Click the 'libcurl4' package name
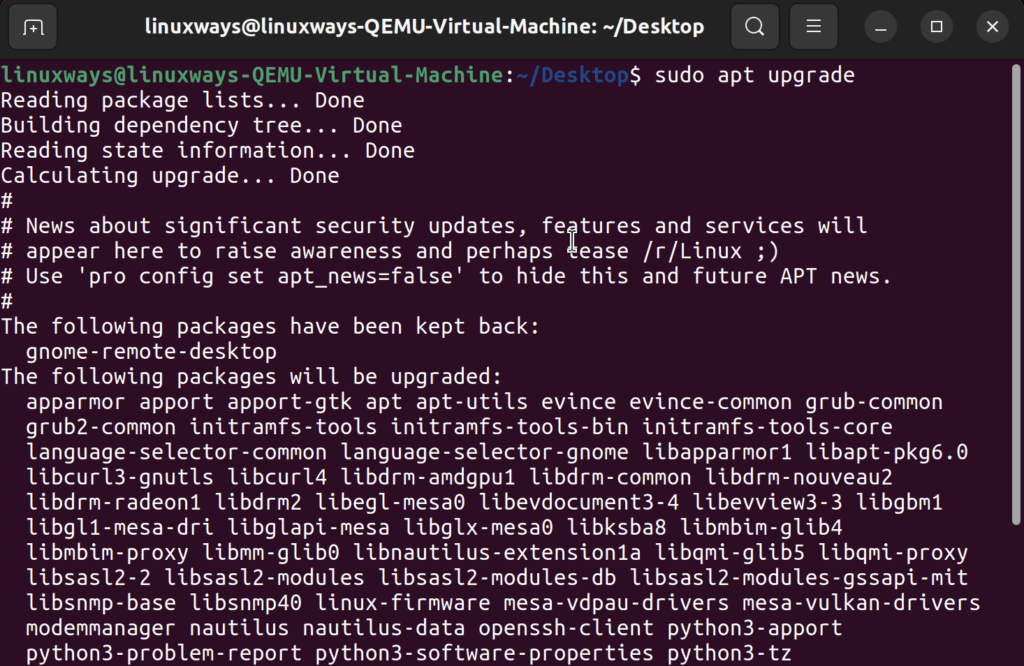Image resolution: width=1024 pixels, height=666 pixels. pos(277,477)
